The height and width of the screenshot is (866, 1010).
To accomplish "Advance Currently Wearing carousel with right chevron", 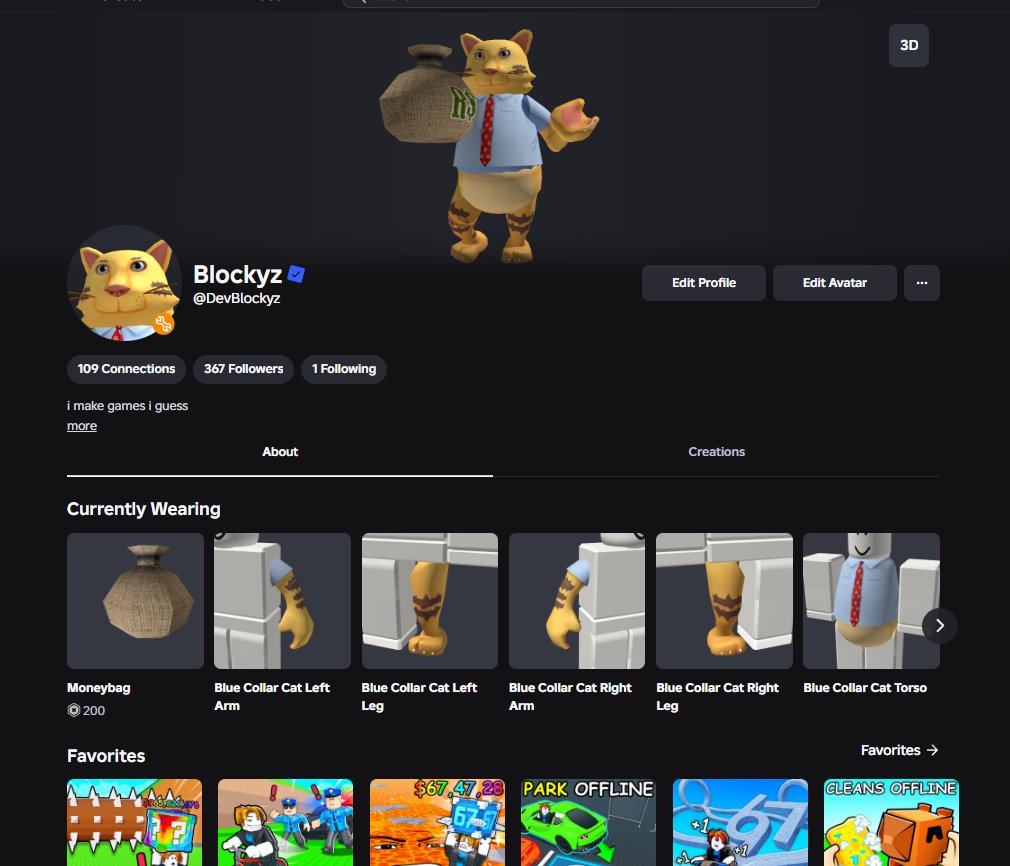I will coord(940,626).
